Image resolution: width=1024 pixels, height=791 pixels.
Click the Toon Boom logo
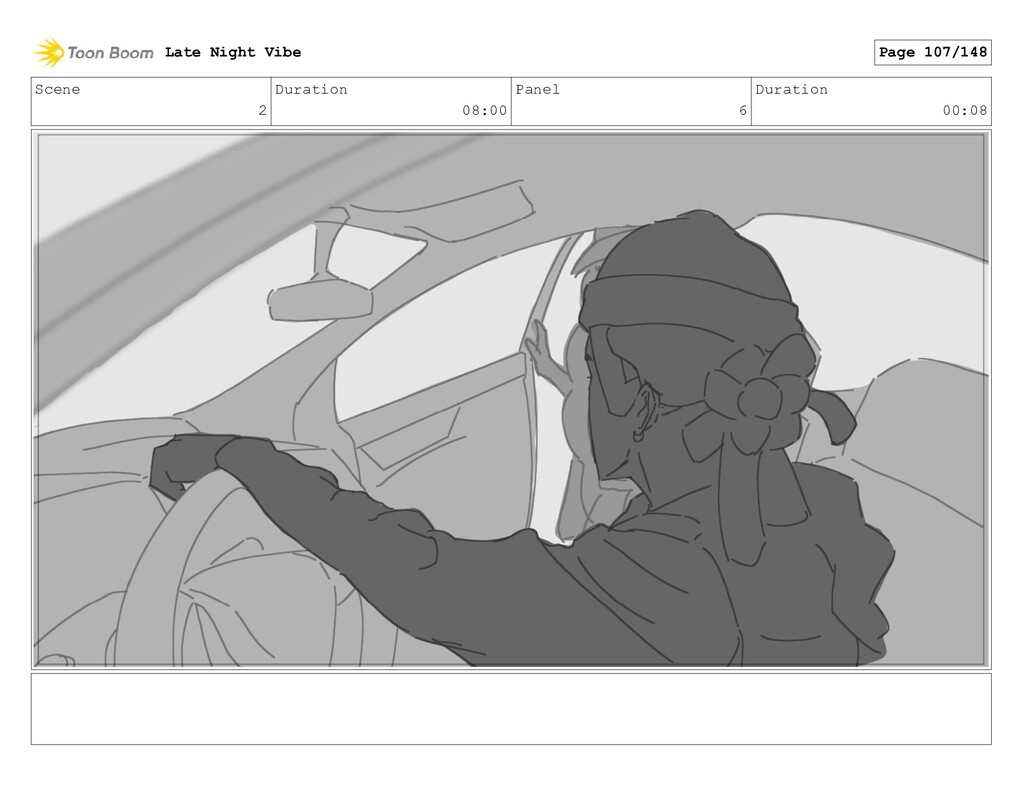(94, 52)
